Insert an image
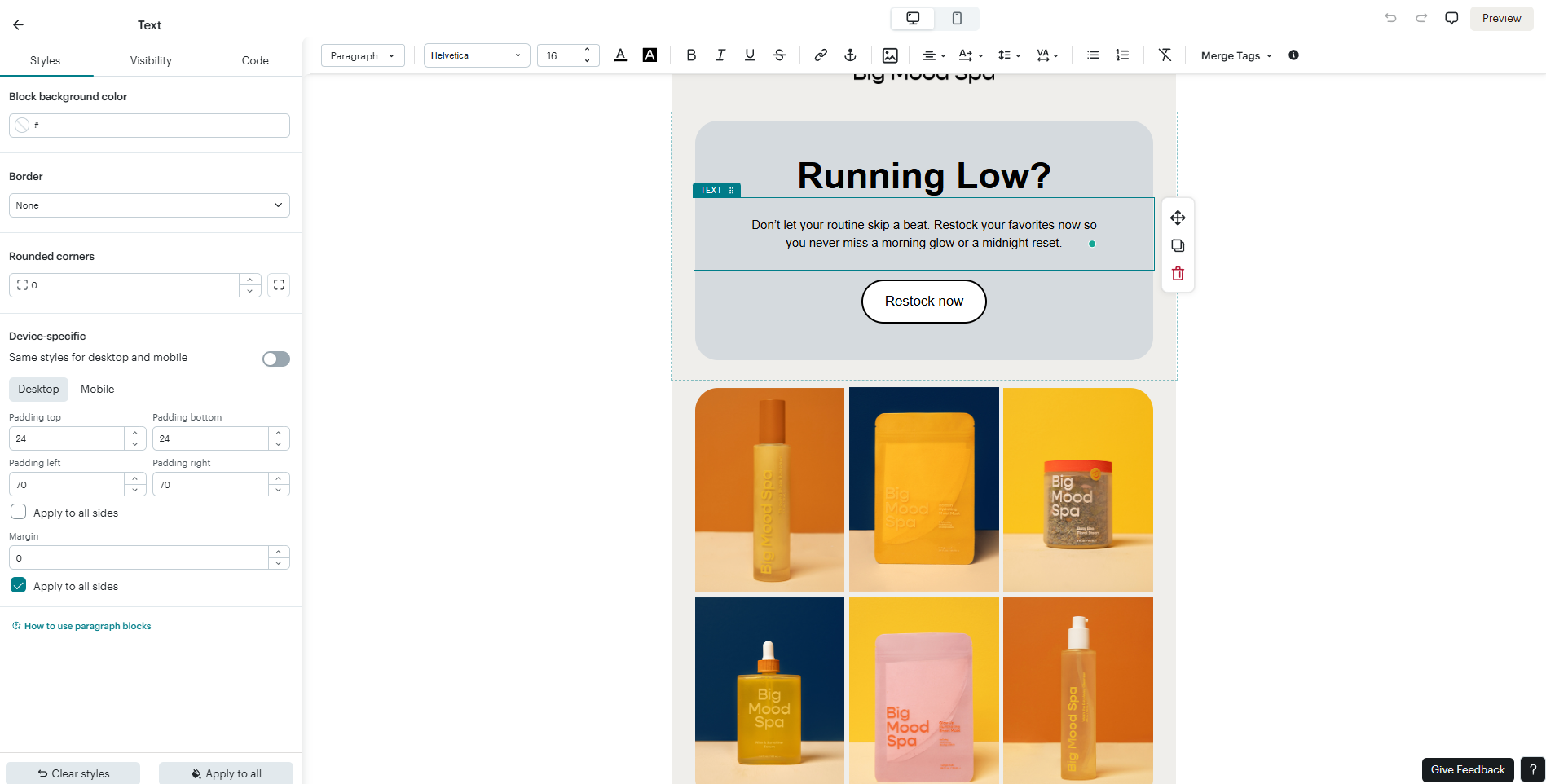 [x=890, y=55]
